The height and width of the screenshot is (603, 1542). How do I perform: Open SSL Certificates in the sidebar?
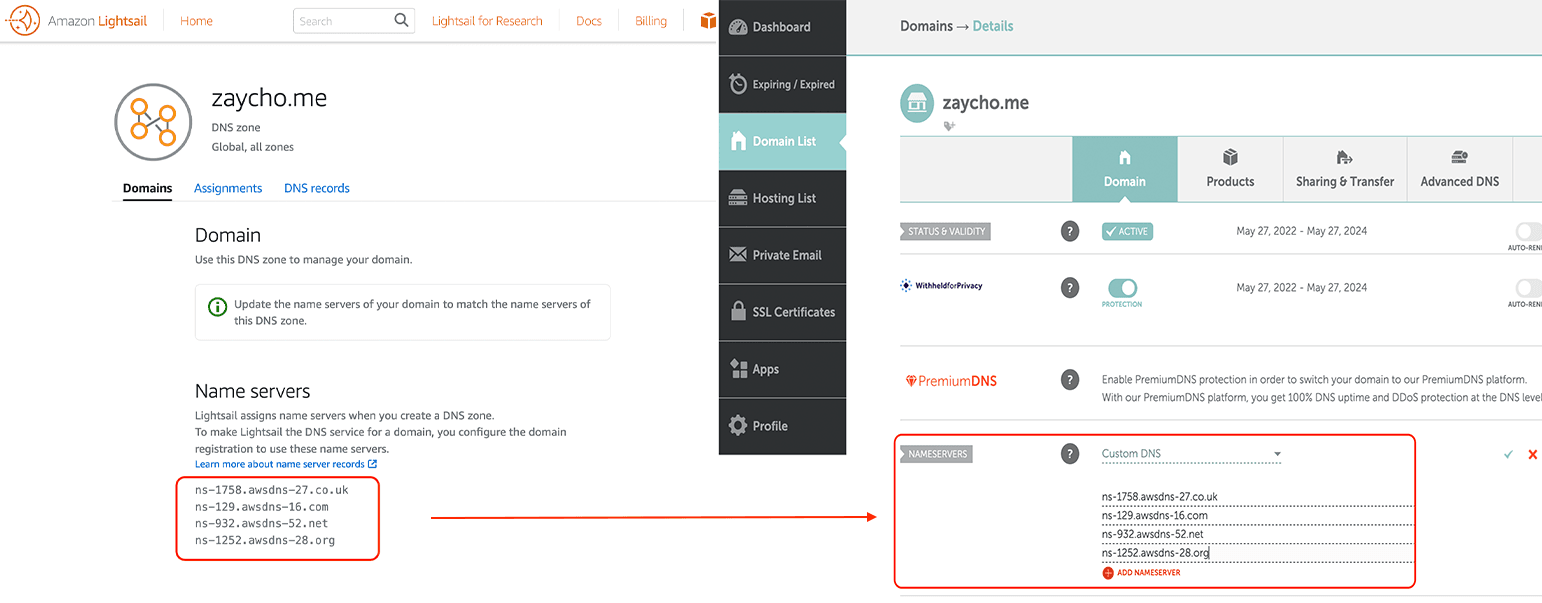click(782, 312)
